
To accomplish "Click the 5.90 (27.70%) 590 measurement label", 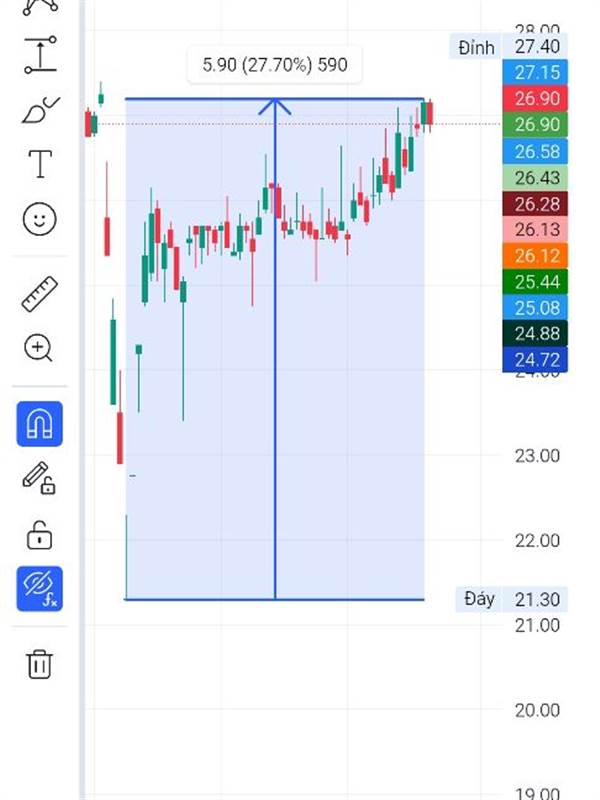I will coord(274,65).
